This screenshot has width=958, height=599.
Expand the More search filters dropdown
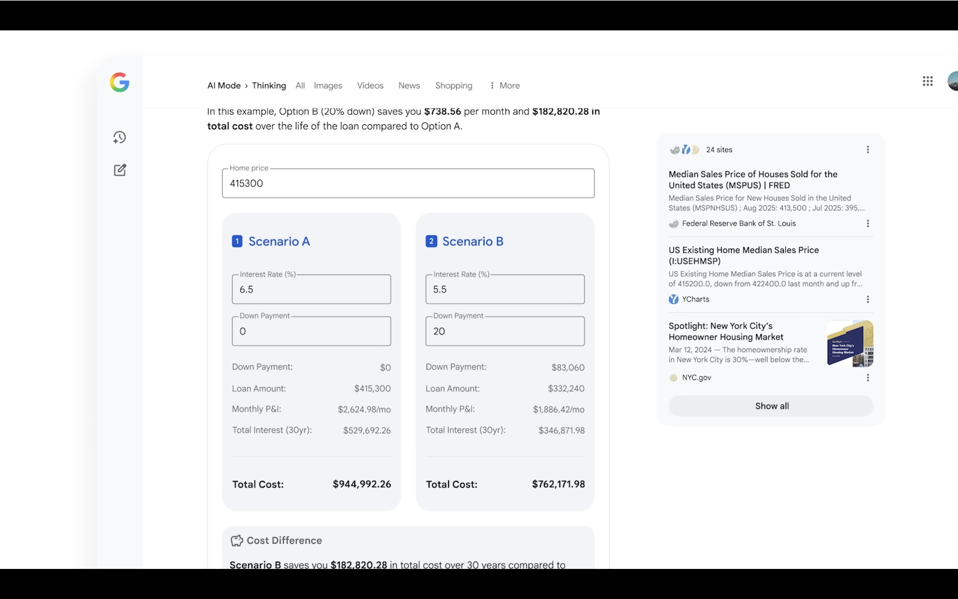(x=504, y=86)
